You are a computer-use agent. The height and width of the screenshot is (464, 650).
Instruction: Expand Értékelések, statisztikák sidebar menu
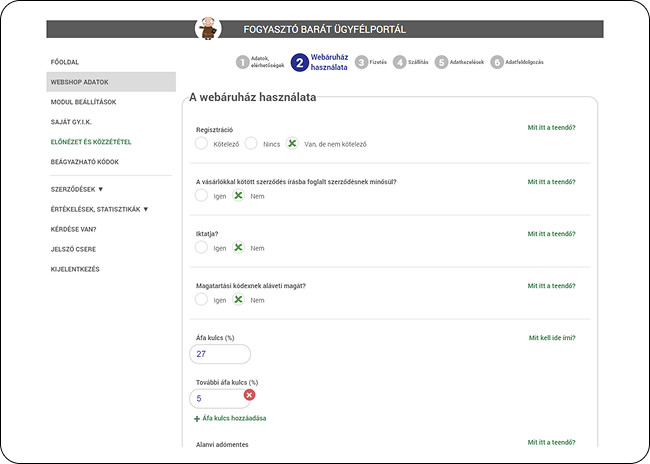pyautogui.click(x=98, y=209)
